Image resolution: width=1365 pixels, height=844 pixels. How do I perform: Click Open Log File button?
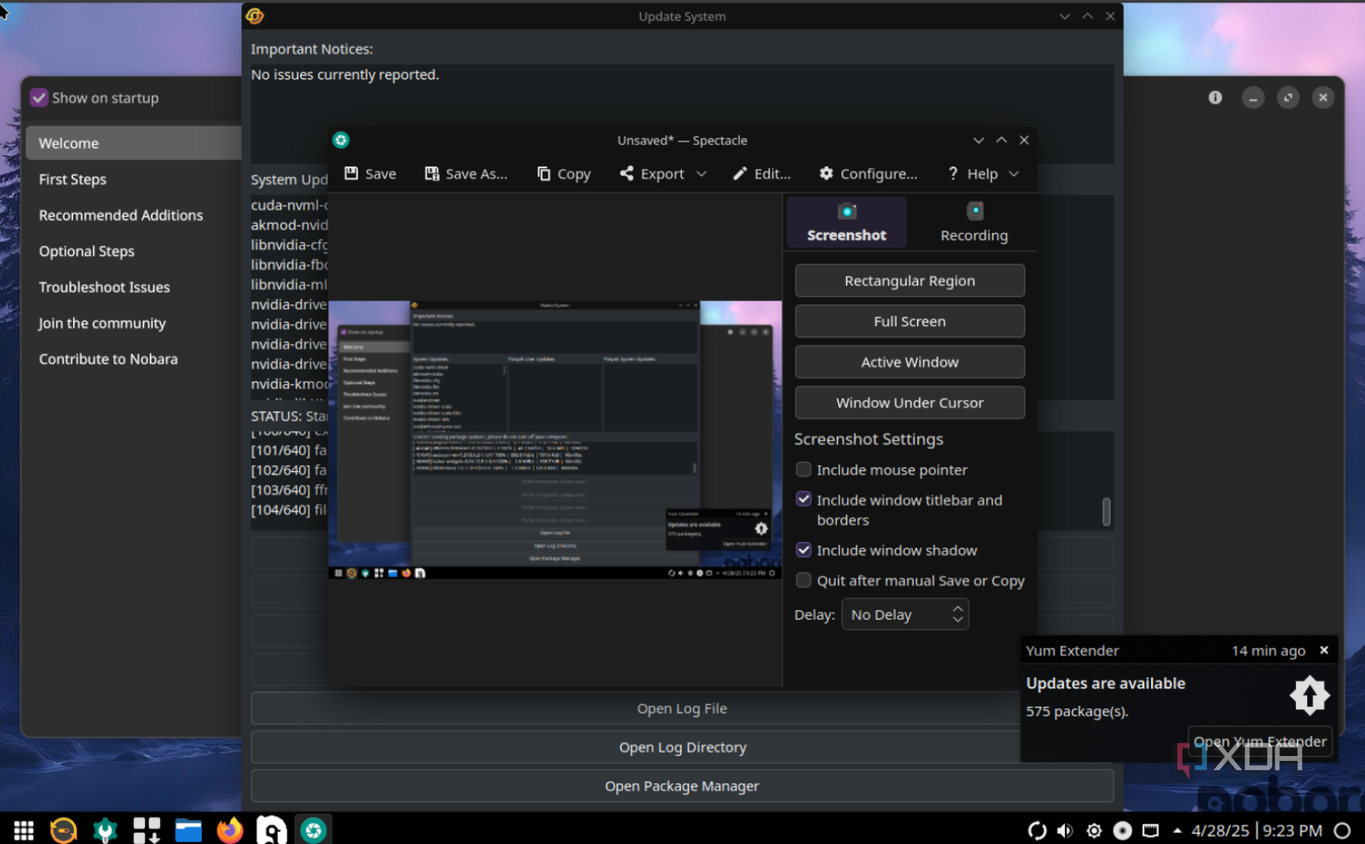click(x=682, y=709)
